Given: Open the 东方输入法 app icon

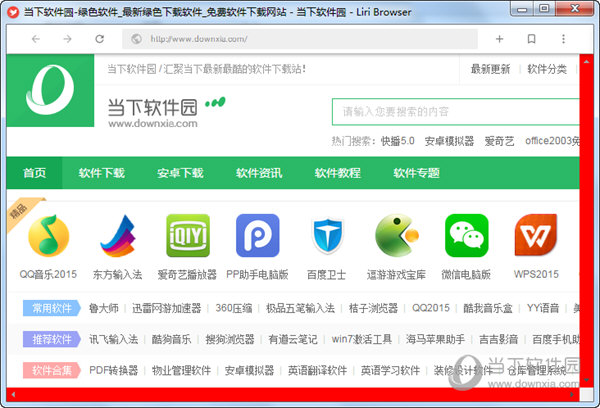Looking at the screenshot, I should point(117,236).
